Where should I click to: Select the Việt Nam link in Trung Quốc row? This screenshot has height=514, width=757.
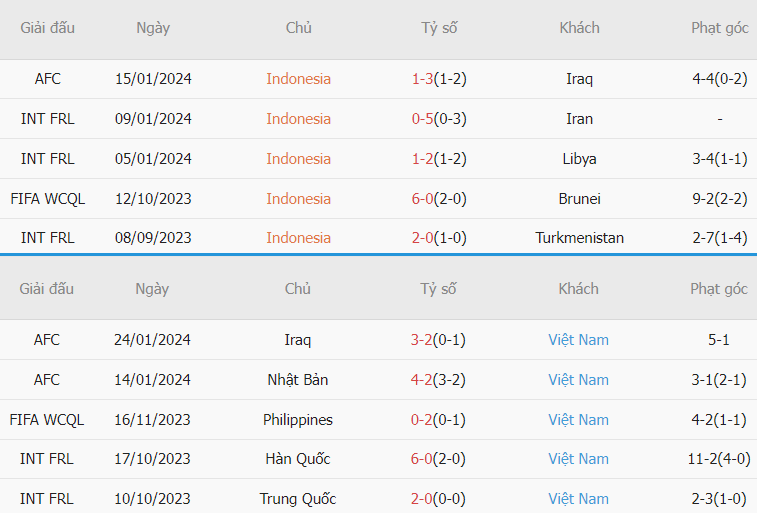[578, 499]
